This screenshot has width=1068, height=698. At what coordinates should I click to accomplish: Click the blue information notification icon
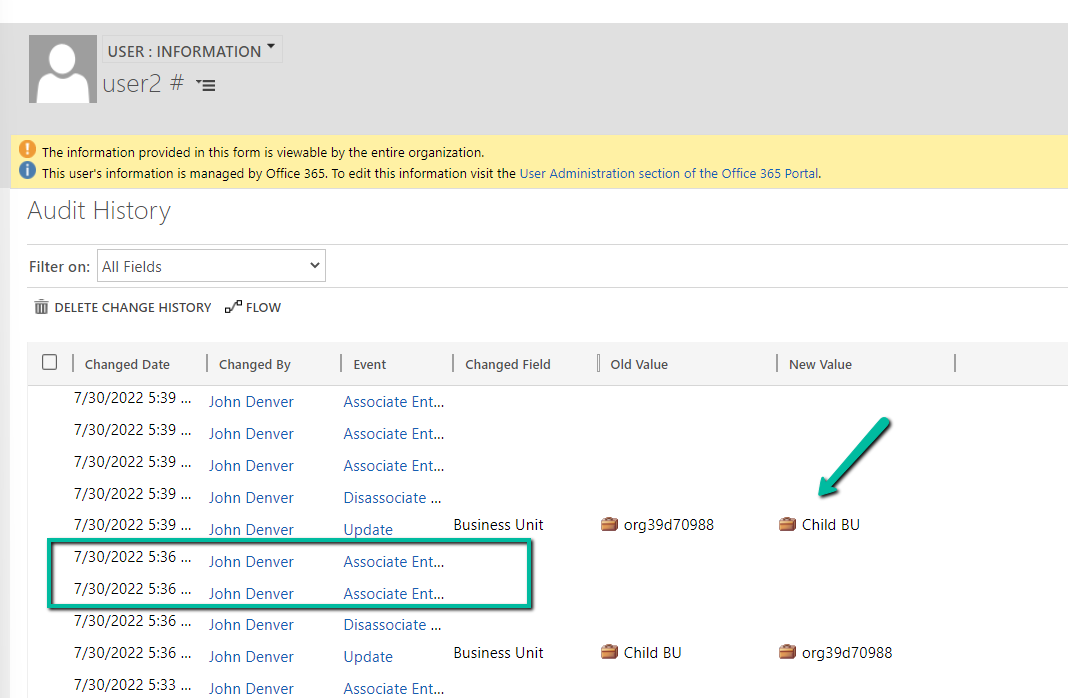click(x=28, y=172)
